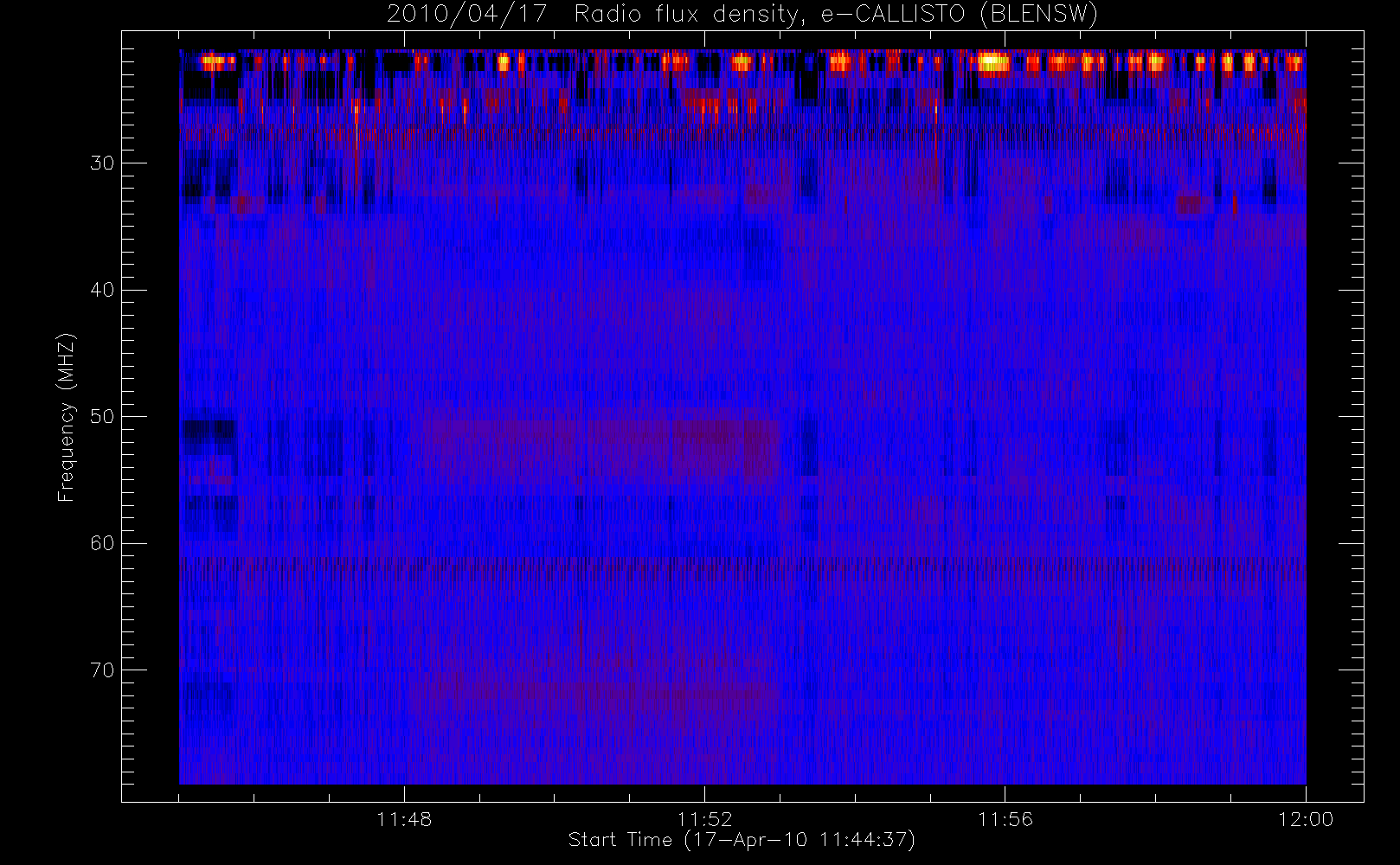Click the plot title "2010/04/17 Radio flux density, e-CALLISTO (BLENSW)"
The height and width of the screenshot is (865, 1400).
(x=742, y=15)
